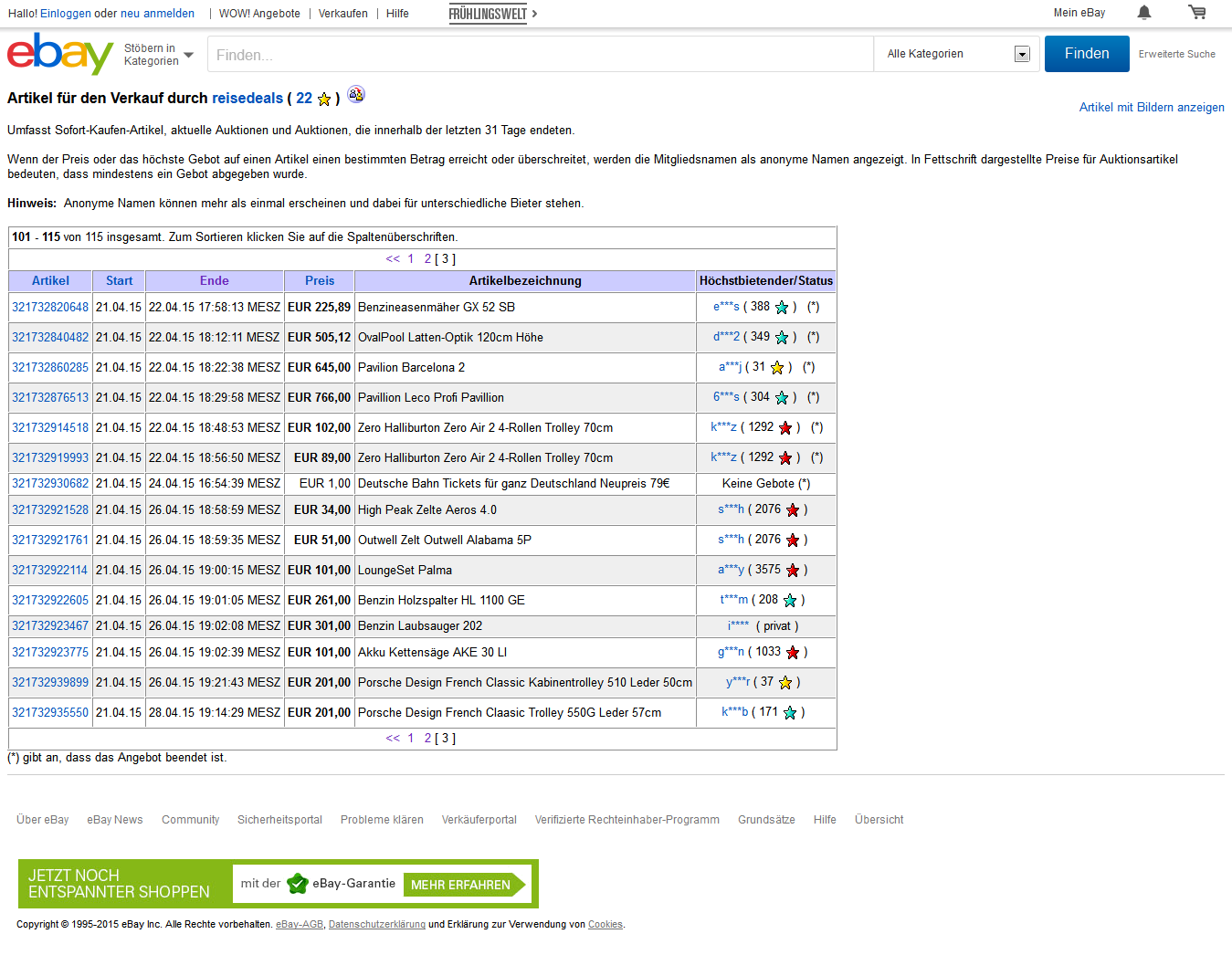Open Über eBay footer link
1232x976 pixels.
click(43, 820)
